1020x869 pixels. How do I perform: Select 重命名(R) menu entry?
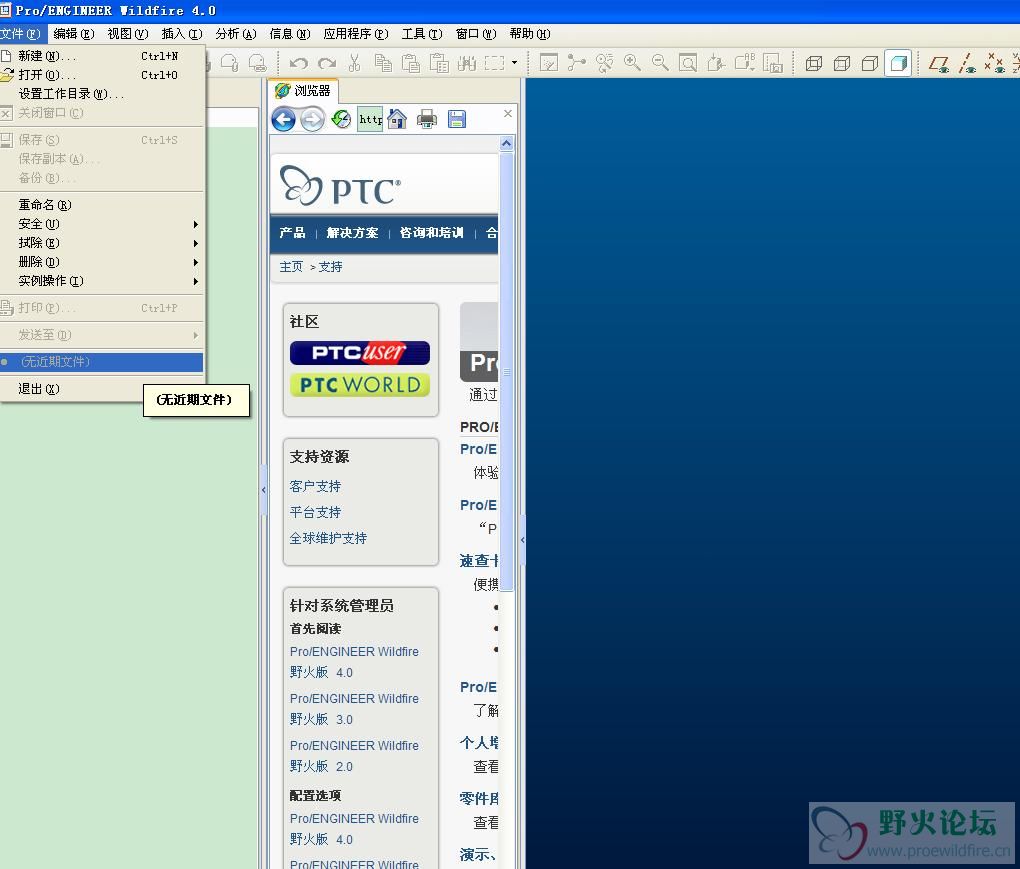pos(102,205)
